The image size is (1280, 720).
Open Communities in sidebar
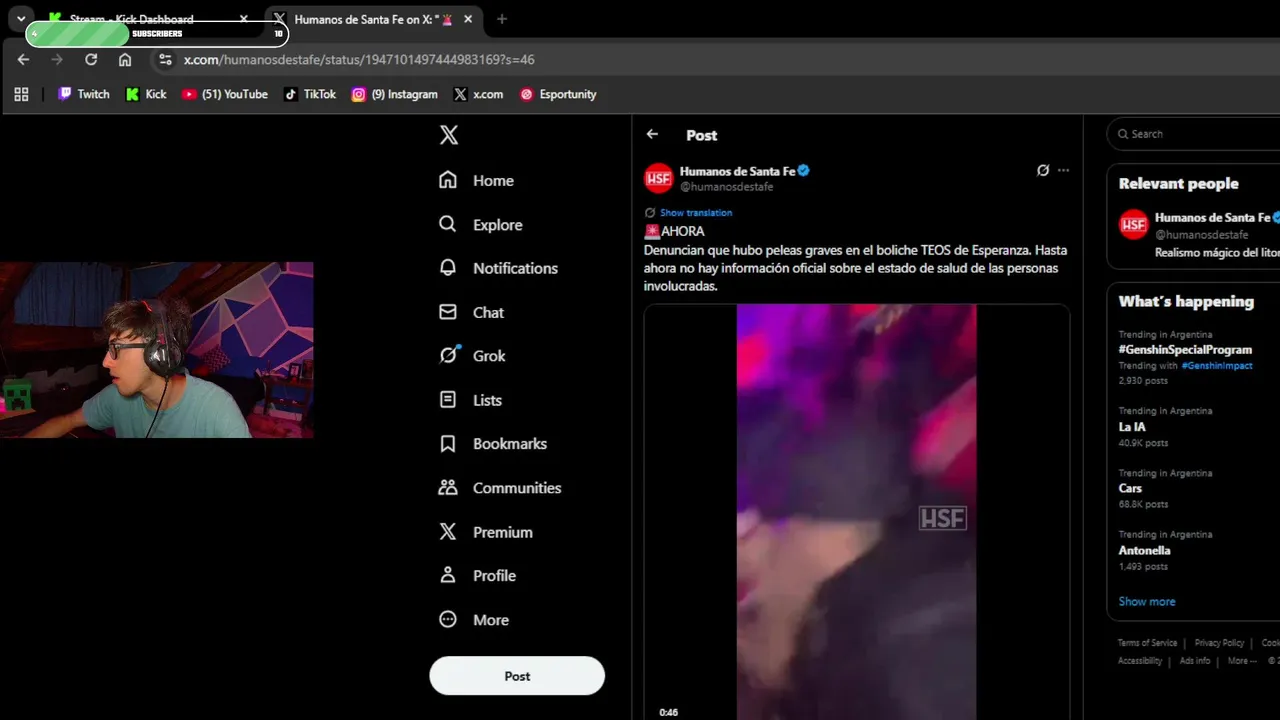pyautogui.click(x=499, y=488)
